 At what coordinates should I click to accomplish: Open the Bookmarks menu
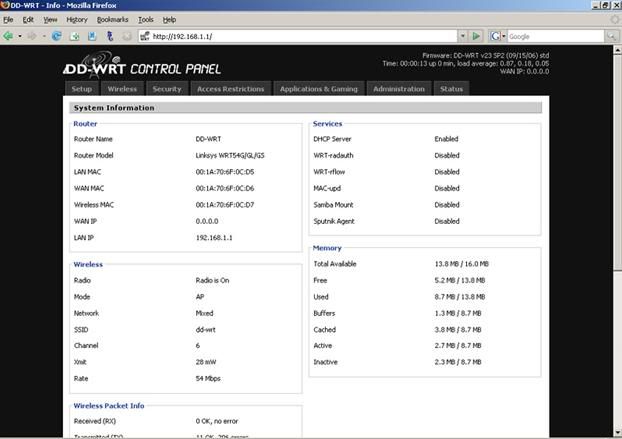[112, 19]
